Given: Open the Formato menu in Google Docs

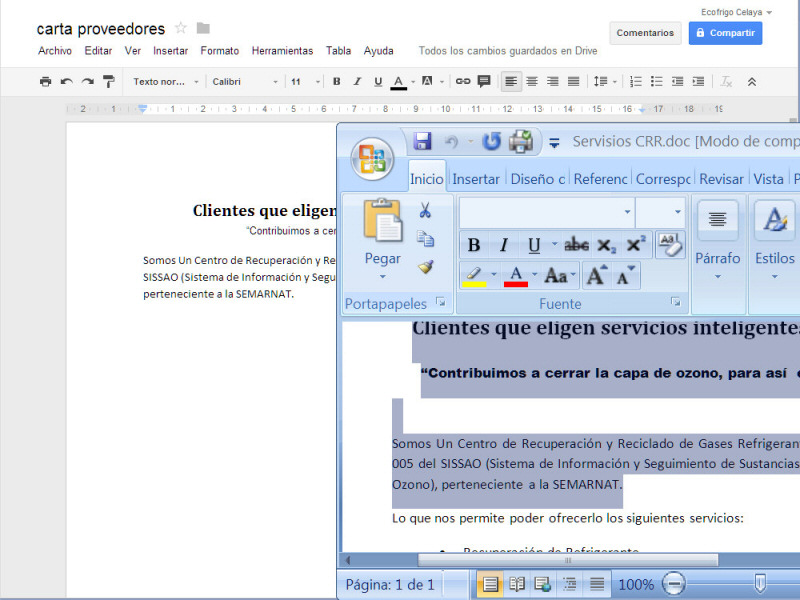Looking at the screenshot, I should click(x=220, y=51).
